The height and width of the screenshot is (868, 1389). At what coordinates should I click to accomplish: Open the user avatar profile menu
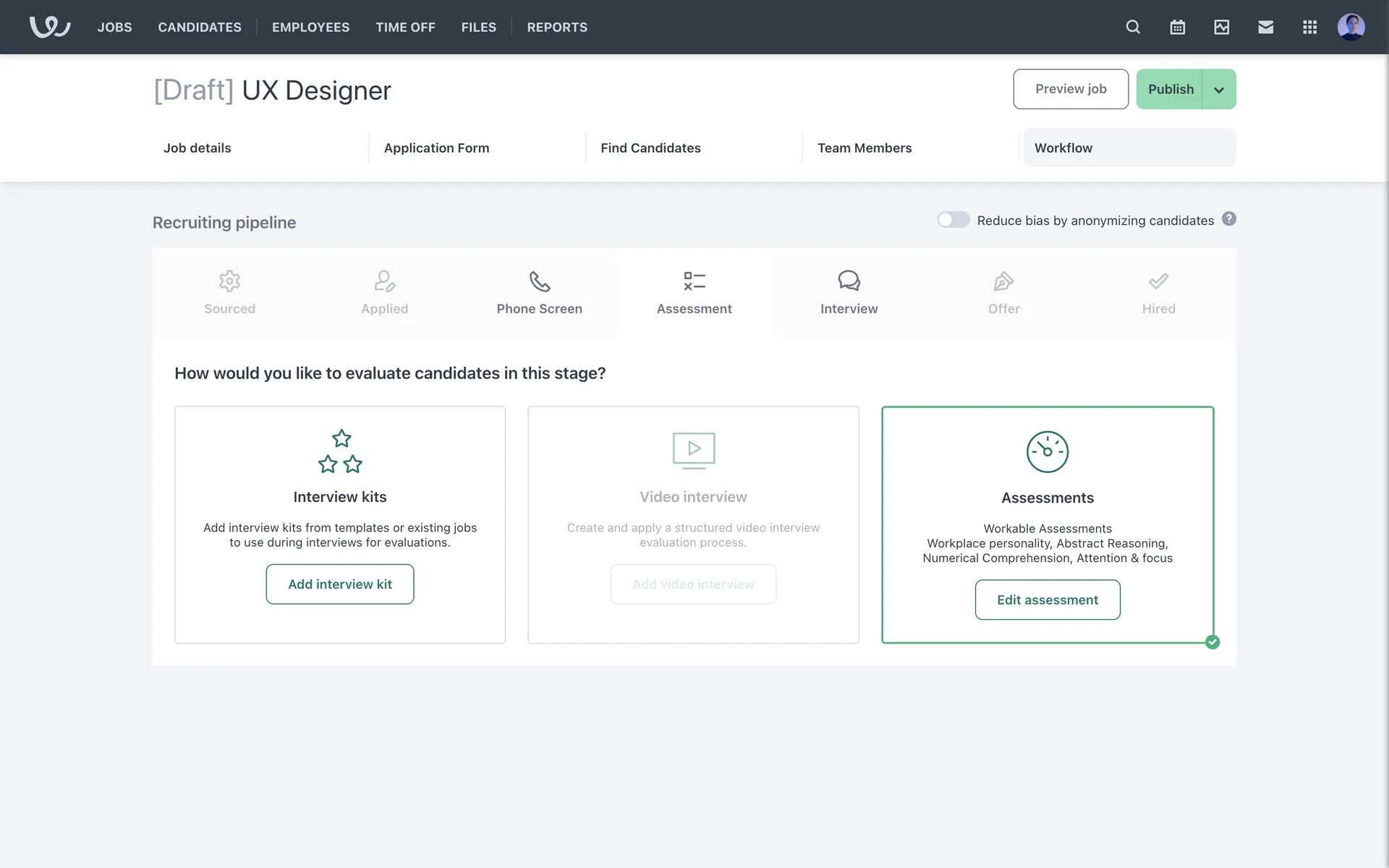1351,27
